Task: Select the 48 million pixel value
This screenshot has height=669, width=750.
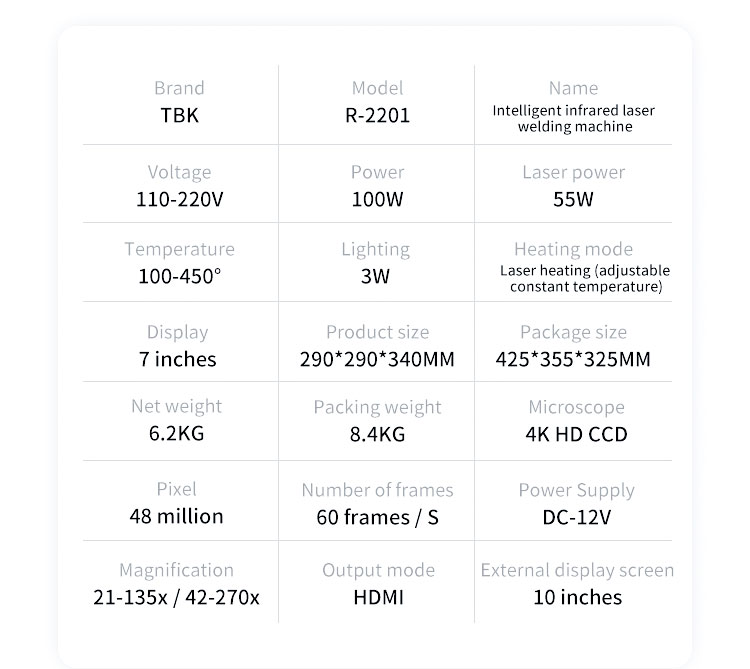Action: 177,516
